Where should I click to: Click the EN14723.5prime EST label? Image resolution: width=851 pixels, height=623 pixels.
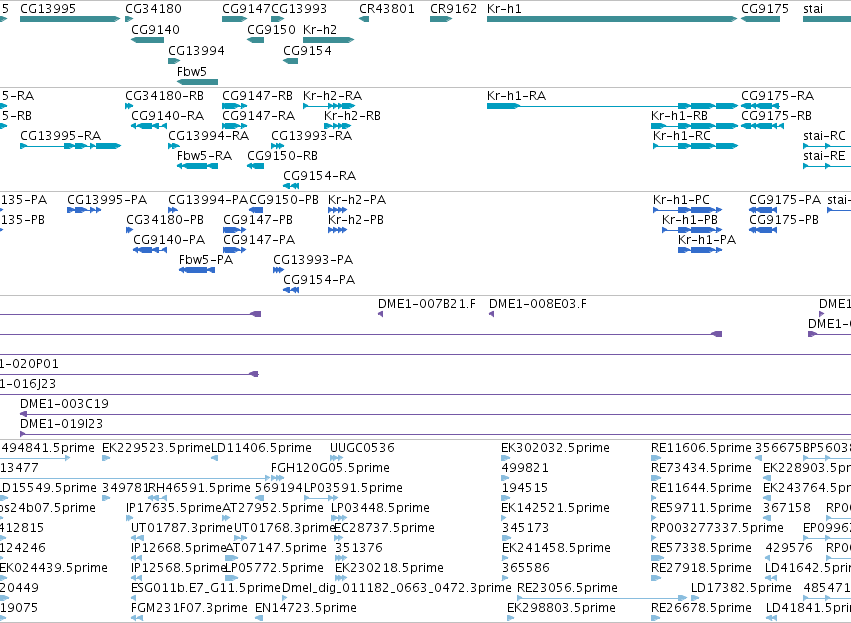pos(306,608)
